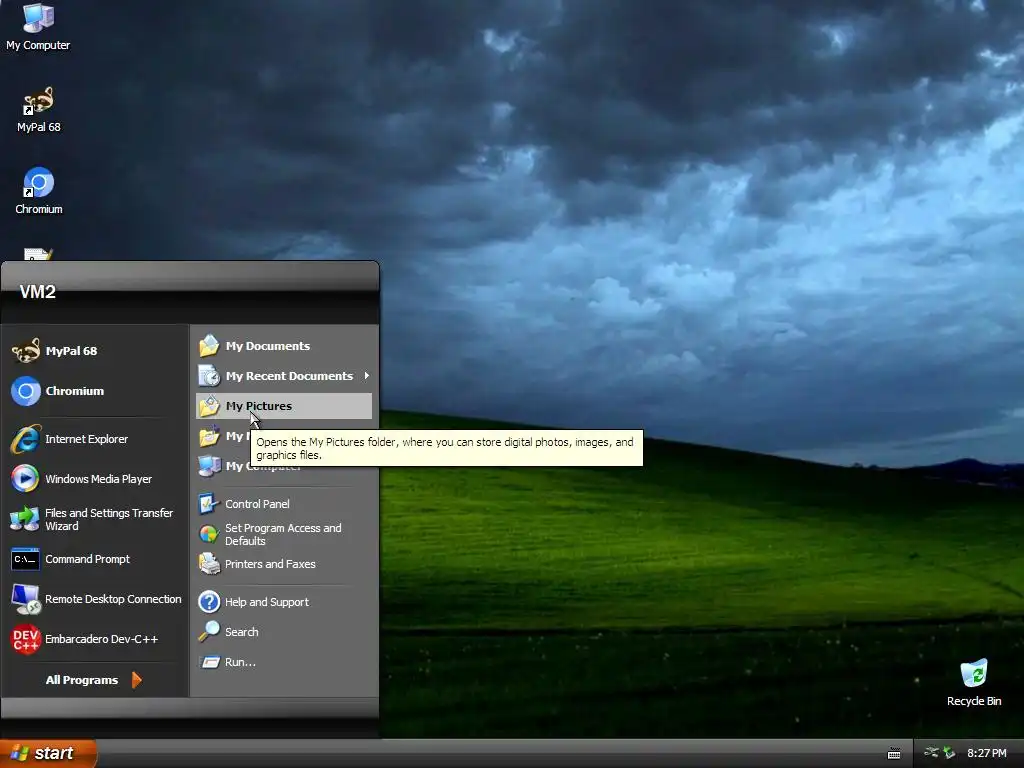Open Set Program Access and Defaults
The height and width of the screenshot is (768, 1024).
pyautogui.click(x=284, y=534)
